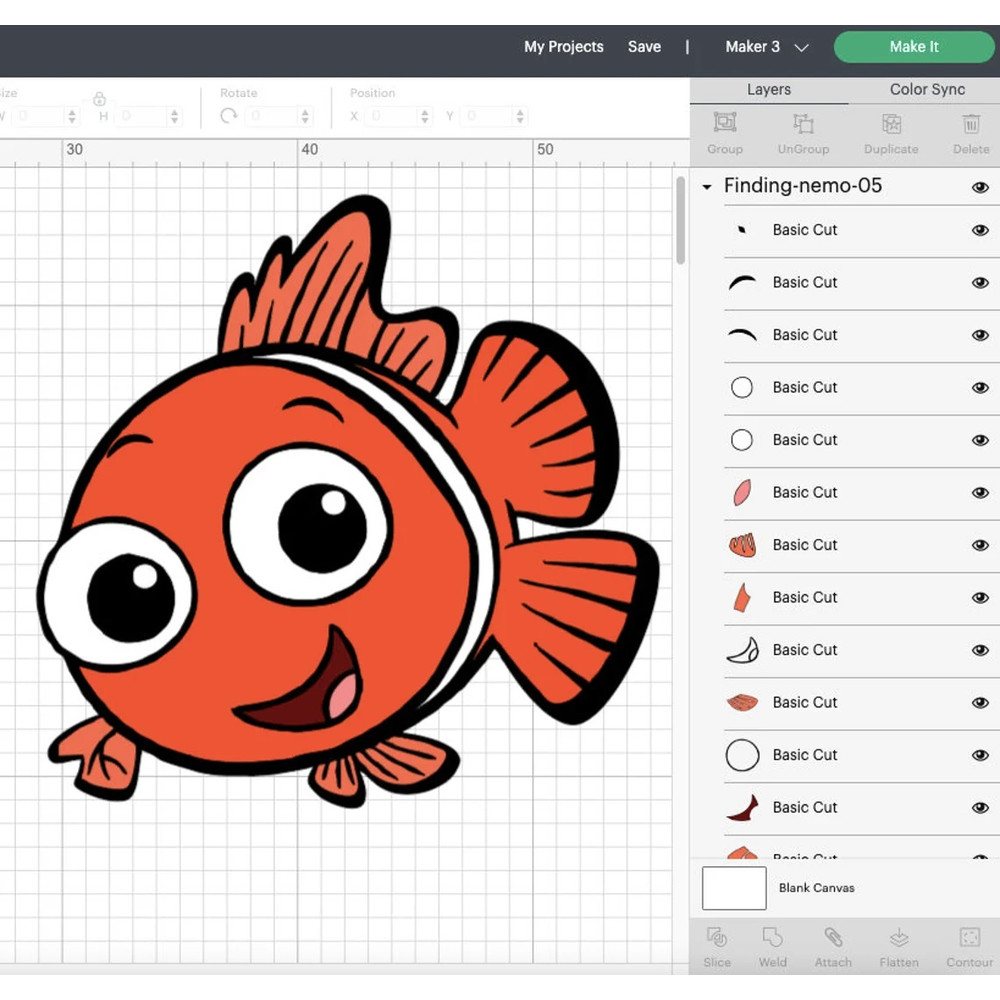This screenshot has height=1000, width=1000.
Task: Open My Projects
Action: (x=563, y=46)
